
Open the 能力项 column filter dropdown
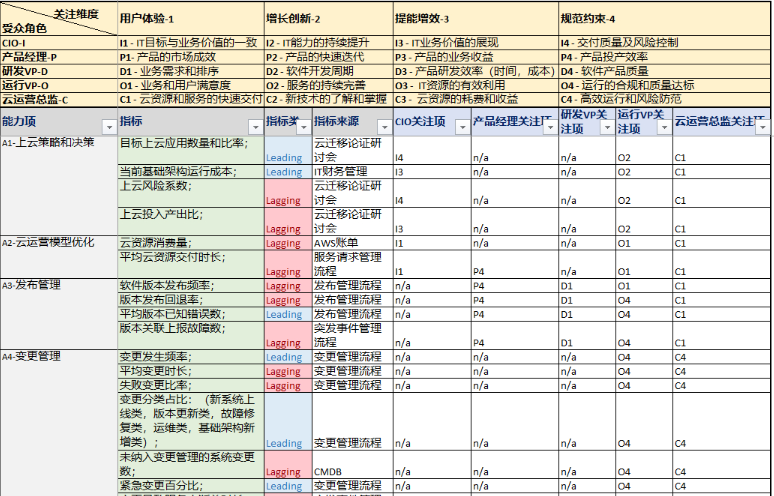coord(107,127)
